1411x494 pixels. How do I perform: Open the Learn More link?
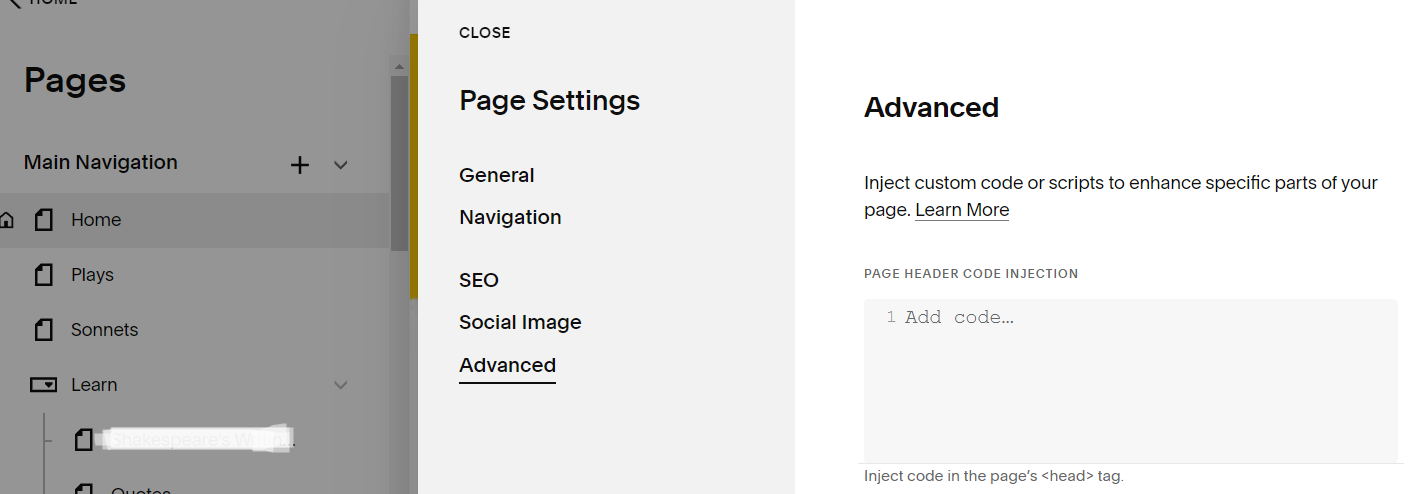point(962,210)
